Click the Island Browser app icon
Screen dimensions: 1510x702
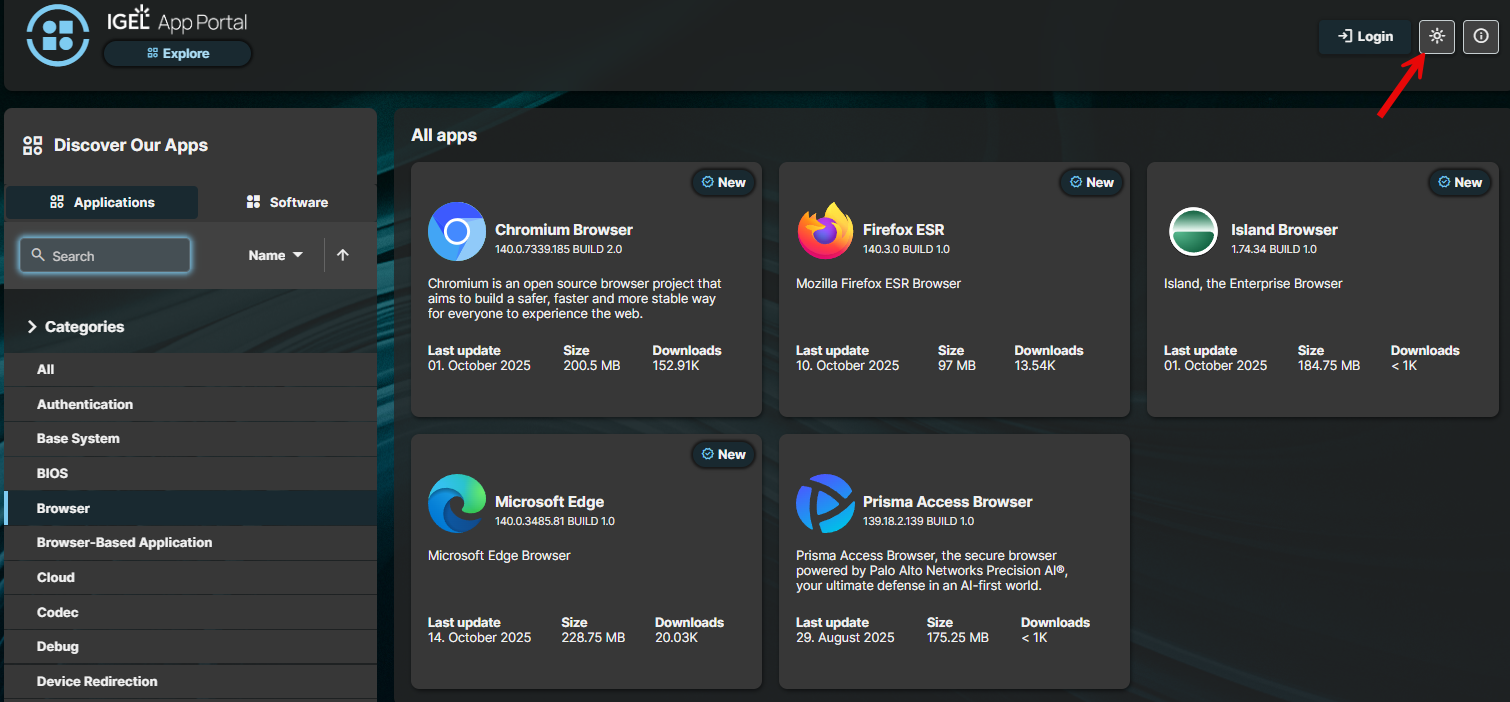(1192, 231)
